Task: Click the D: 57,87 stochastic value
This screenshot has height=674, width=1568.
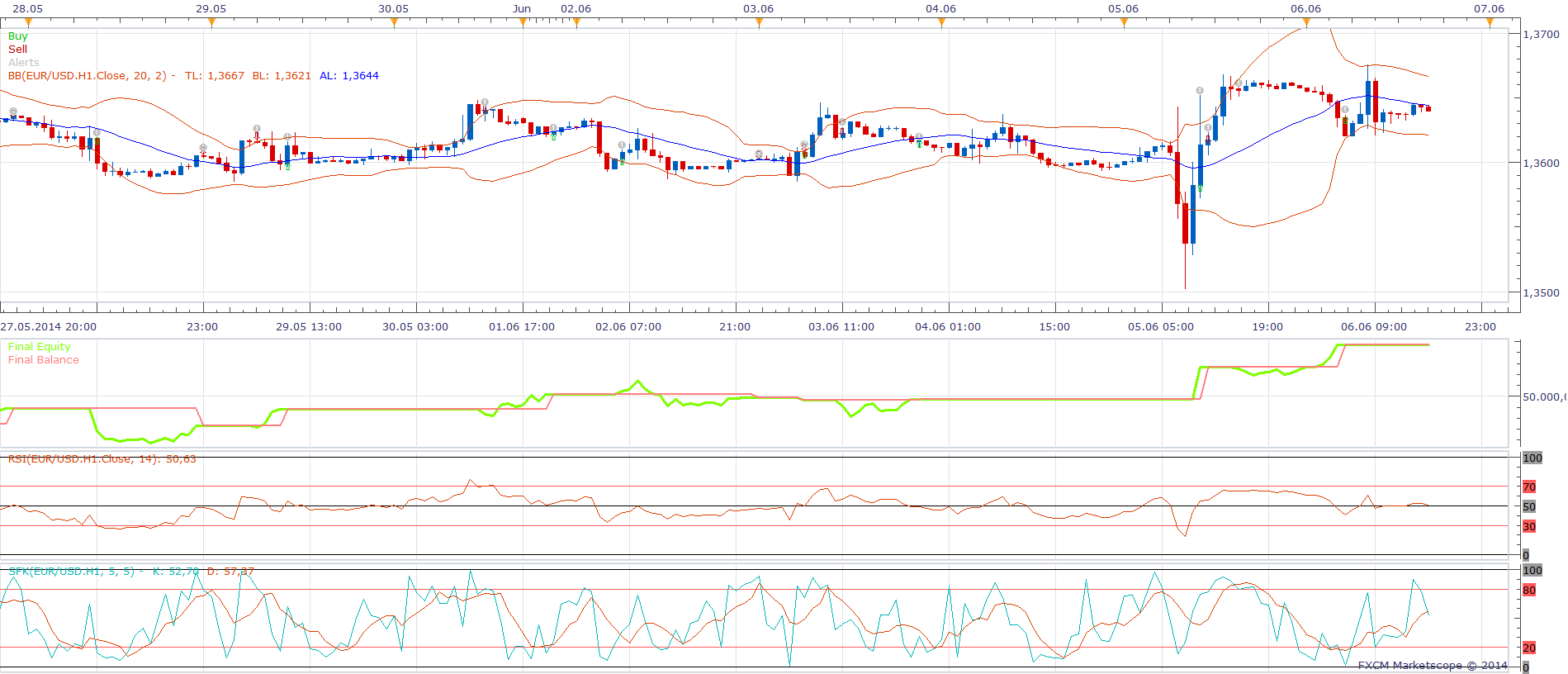Action: point(230,571)
